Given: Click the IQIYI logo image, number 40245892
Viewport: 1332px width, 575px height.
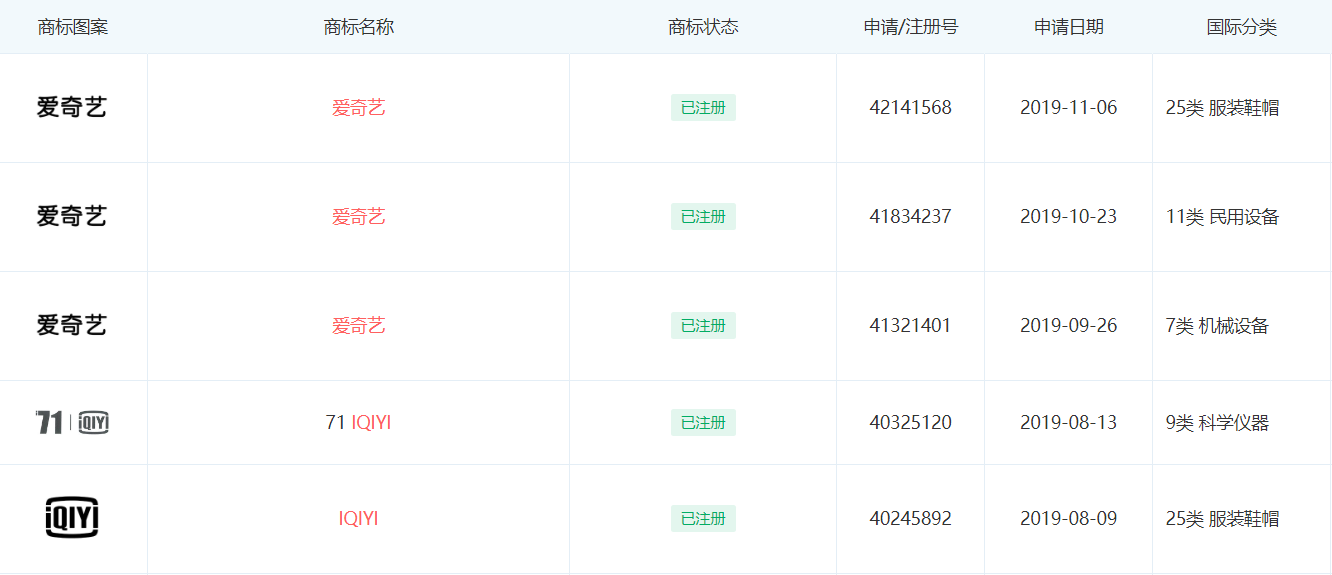Looking at the screenshot, I should tap(72, 518).
